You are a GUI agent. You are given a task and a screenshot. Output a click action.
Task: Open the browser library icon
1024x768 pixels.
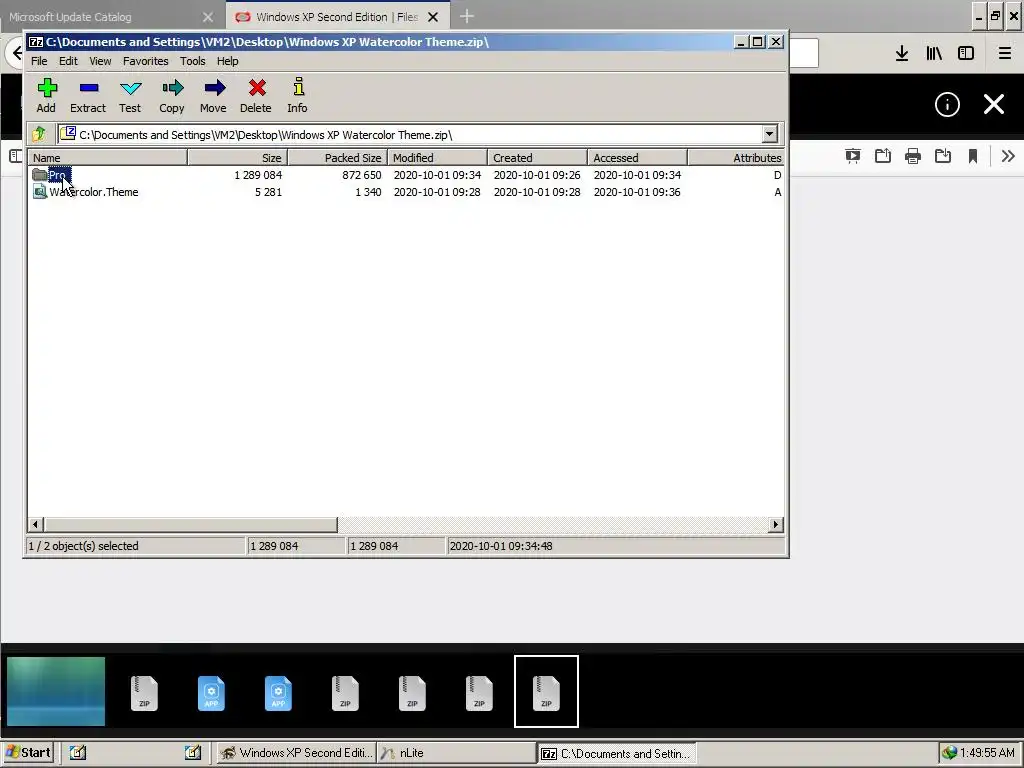(934, 53)
